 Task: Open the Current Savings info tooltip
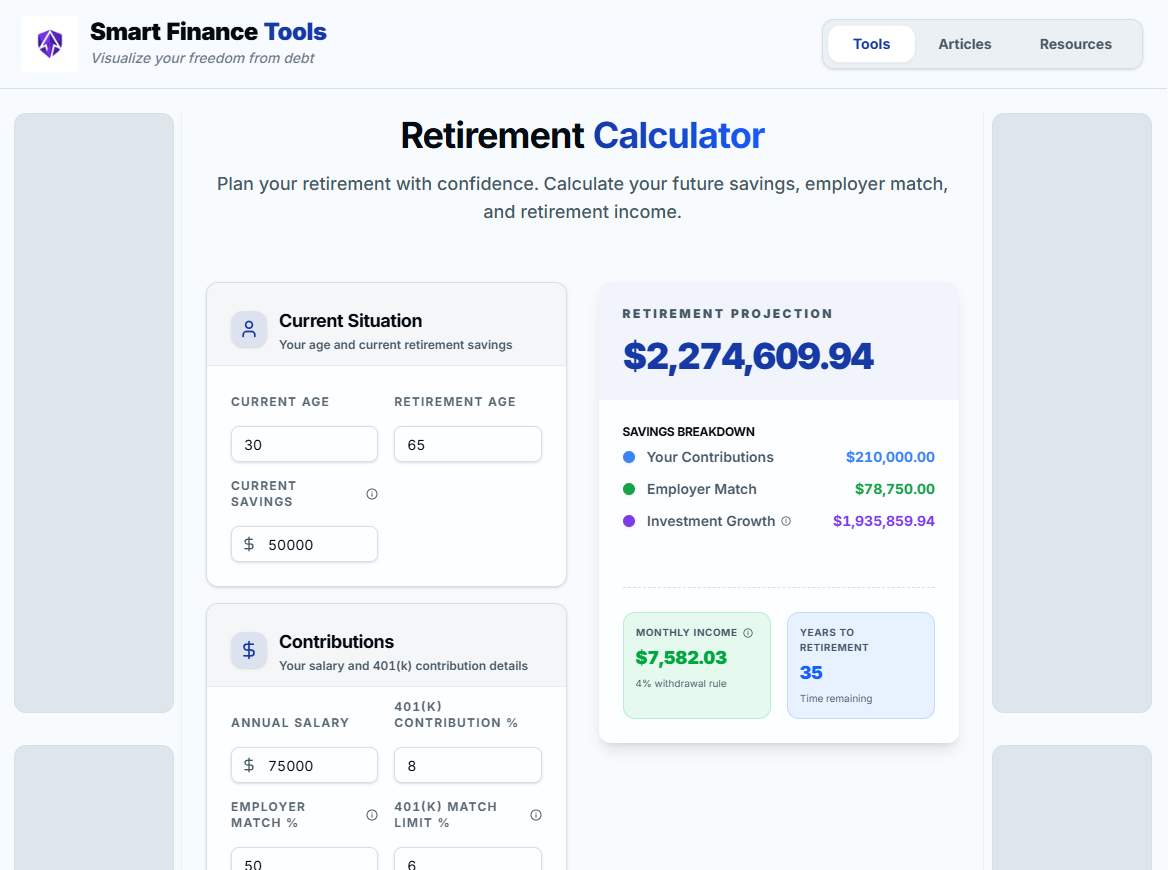click(371, 493)
